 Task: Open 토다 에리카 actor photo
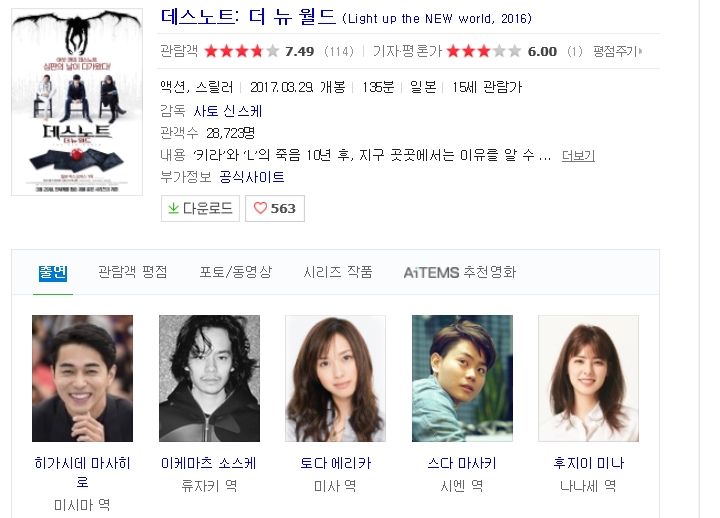point(335,378)
